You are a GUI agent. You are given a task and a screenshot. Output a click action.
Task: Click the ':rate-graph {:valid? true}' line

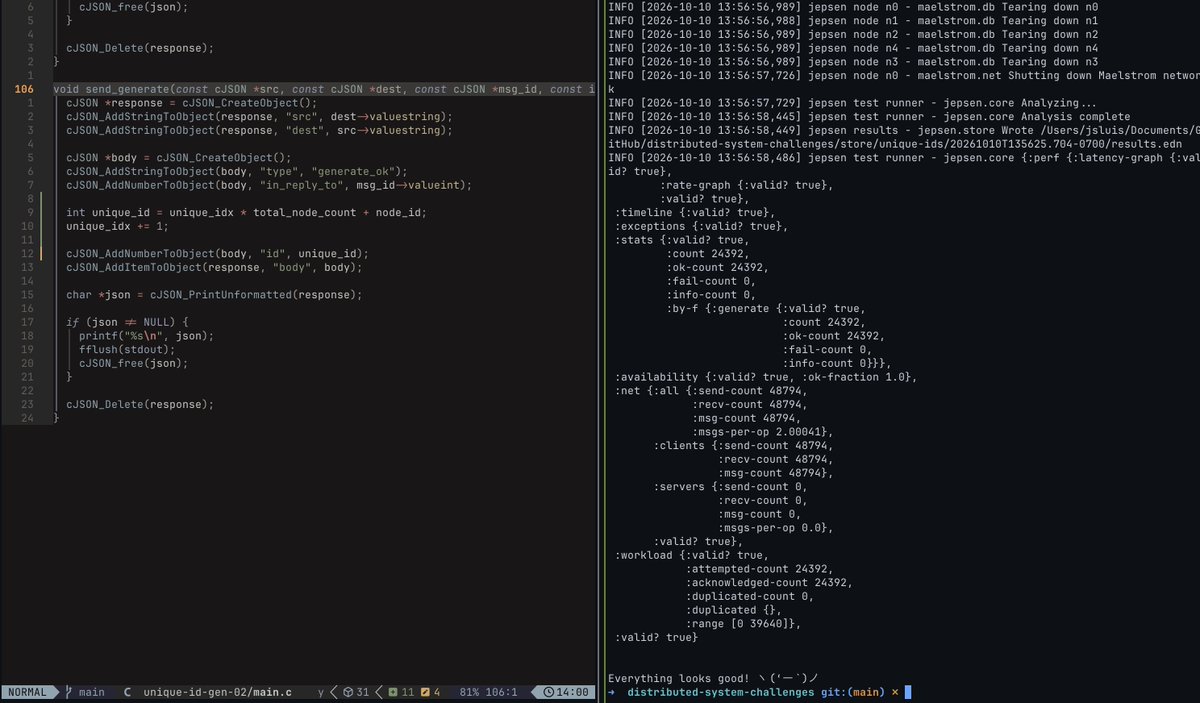coord(747,185)
